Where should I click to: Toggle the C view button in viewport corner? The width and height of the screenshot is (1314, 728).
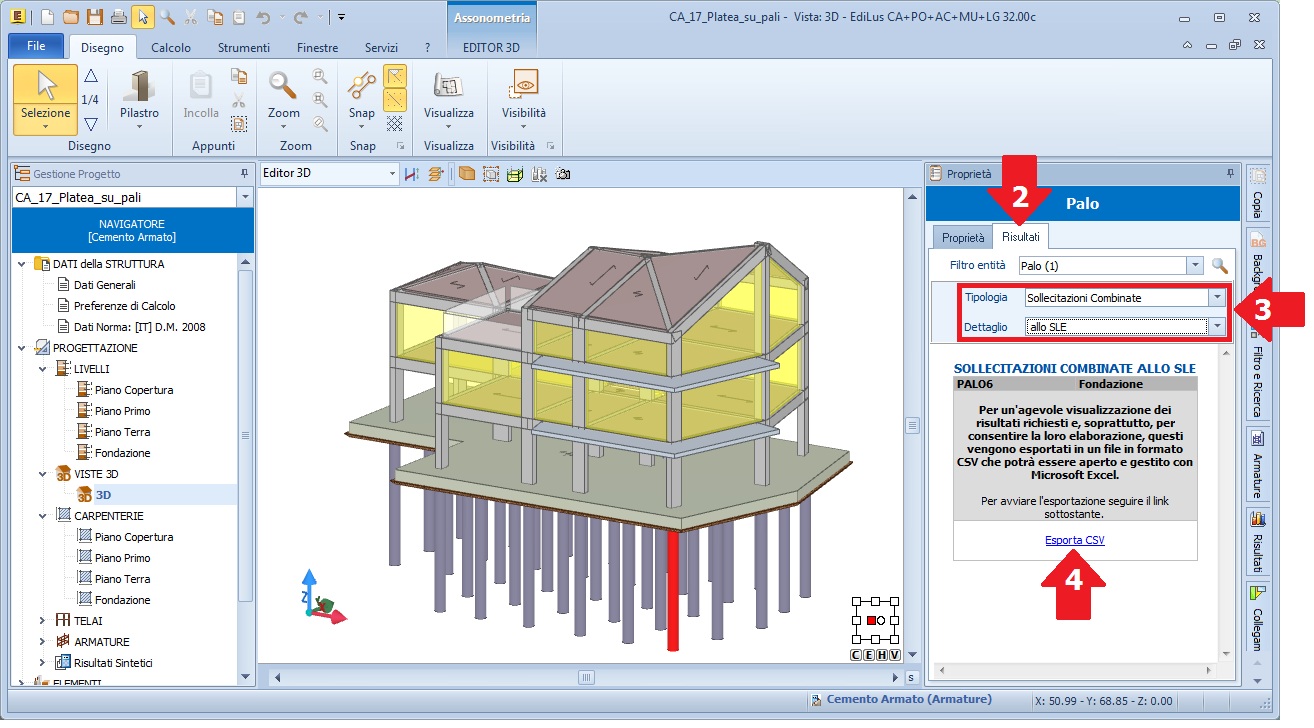coord(857,655)
